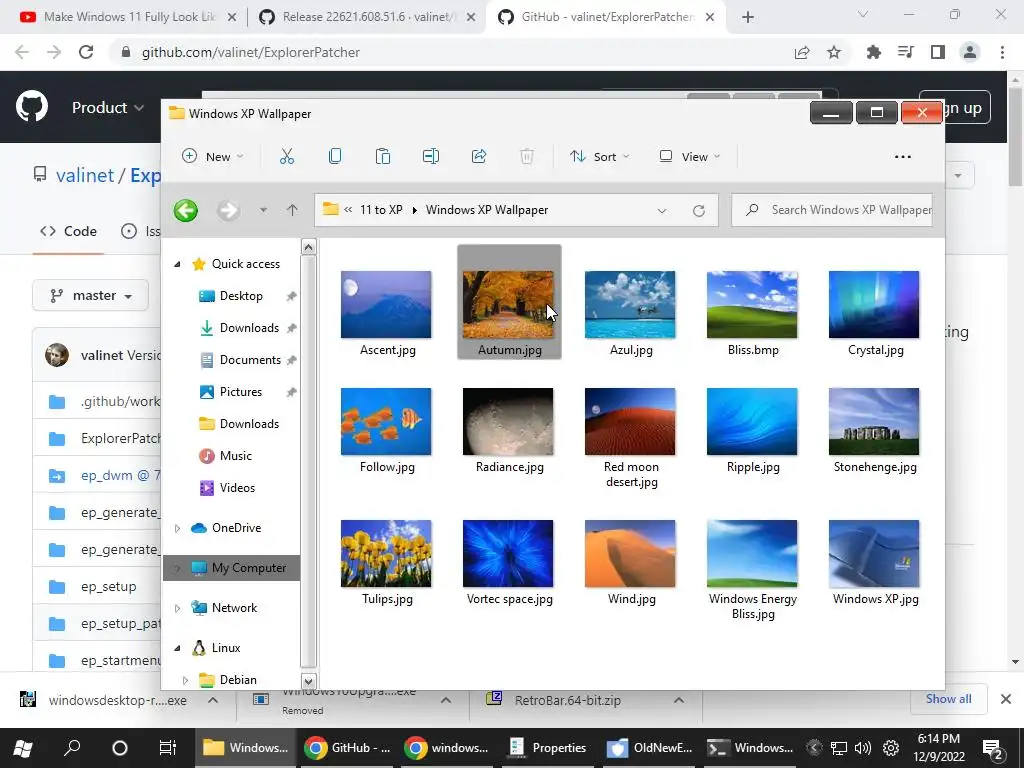Screen dimensions: 1024x768
Task: Open taskbar Search magnifier icon
Action: coord(72,748)
